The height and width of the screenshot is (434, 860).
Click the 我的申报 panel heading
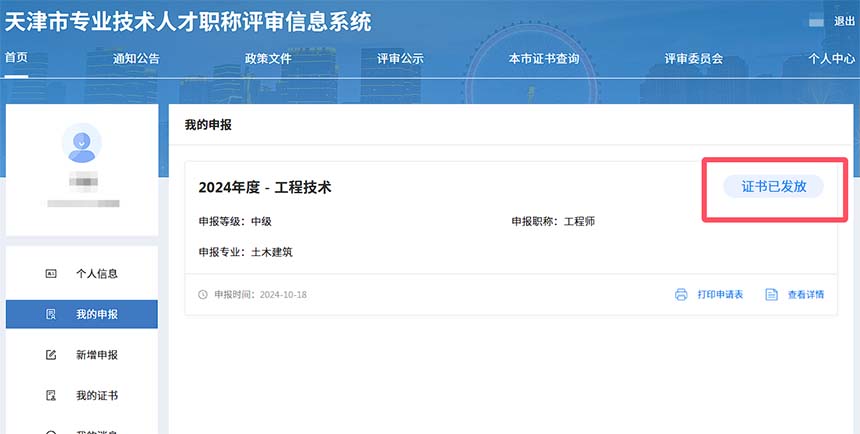coord(208,125)
